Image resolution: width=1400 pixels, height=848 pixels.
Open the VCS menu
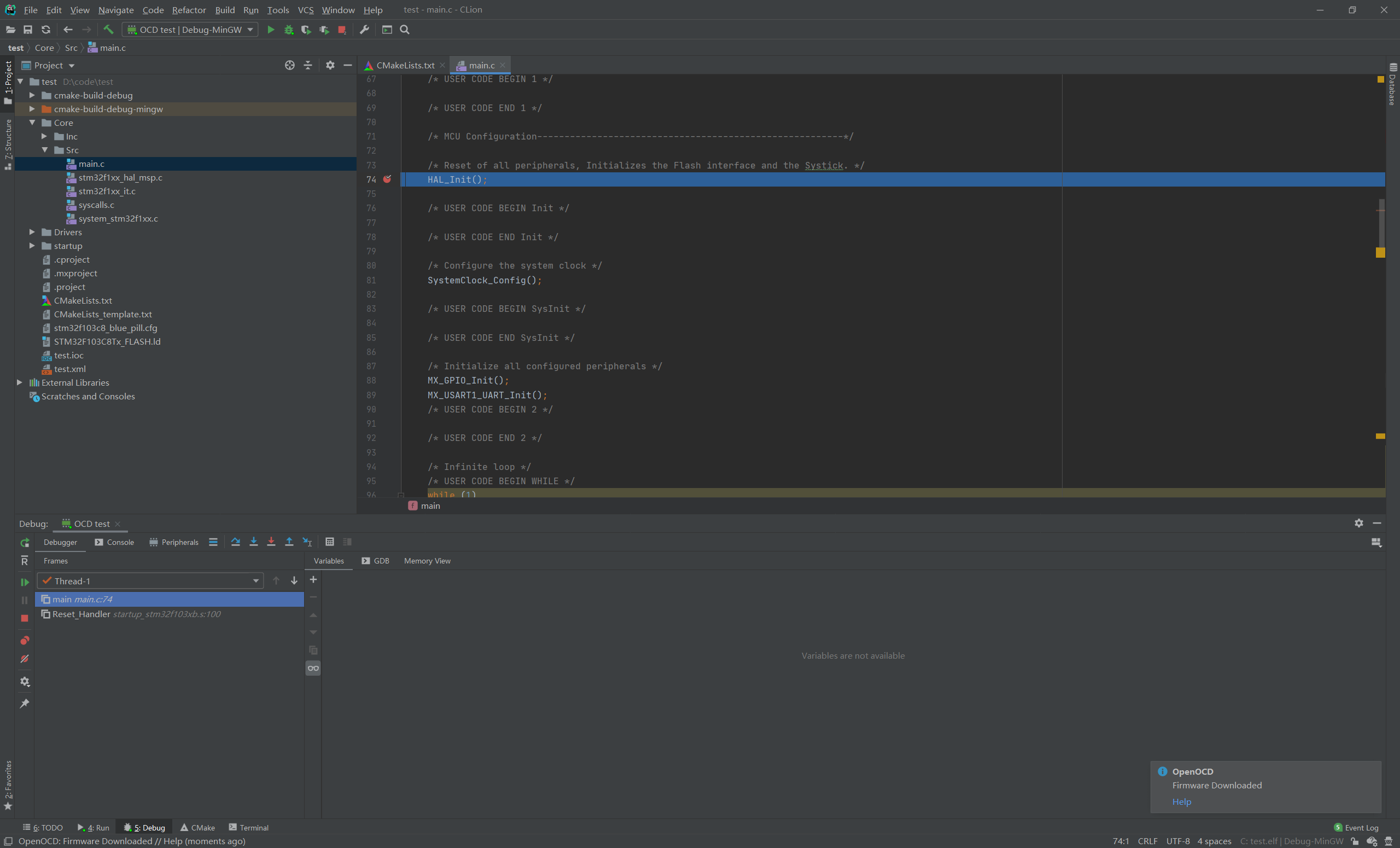click(306, 10)
